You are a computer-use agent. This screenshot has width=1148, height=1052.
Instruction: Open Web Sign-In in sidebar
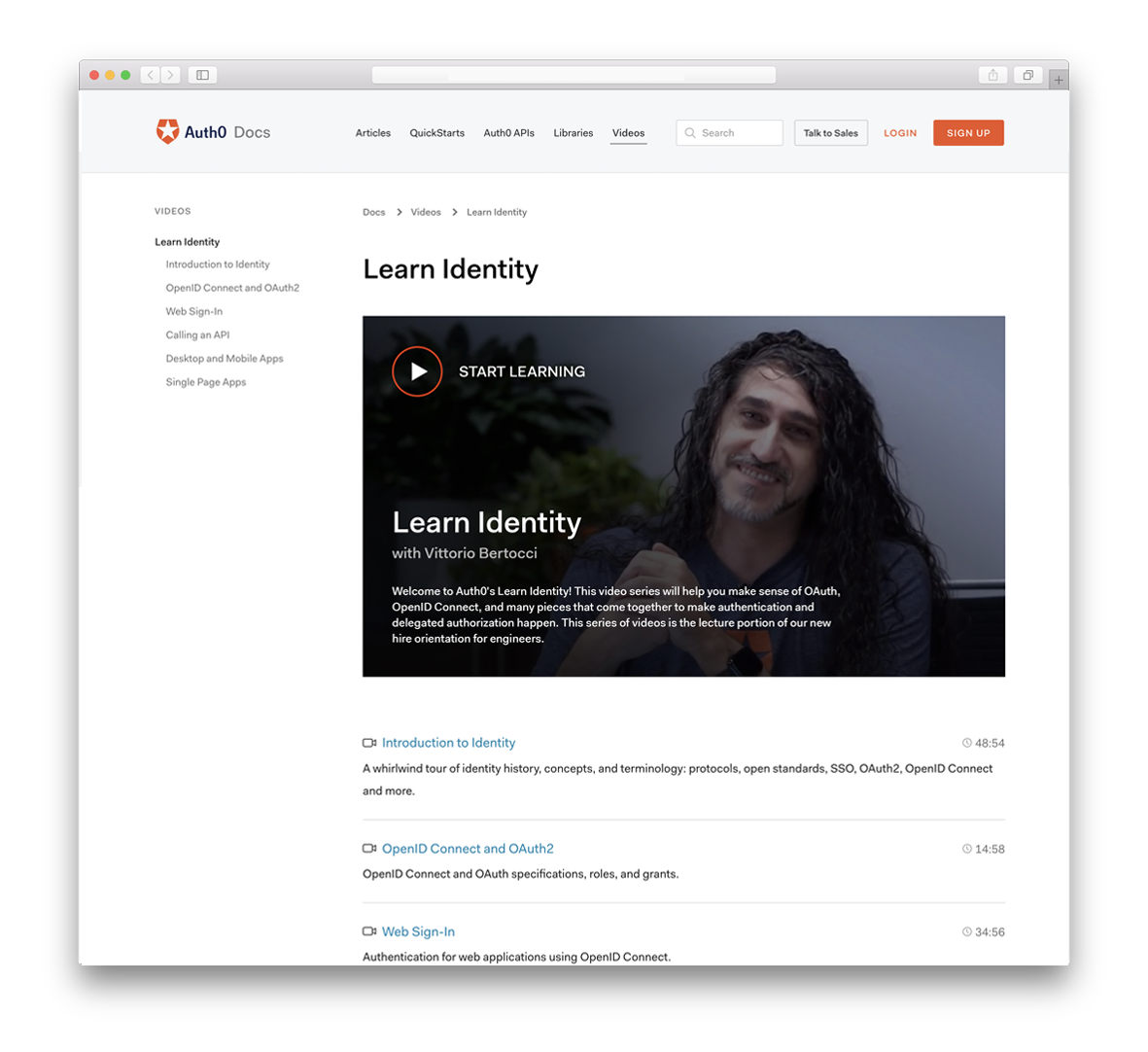coord(194,311)
